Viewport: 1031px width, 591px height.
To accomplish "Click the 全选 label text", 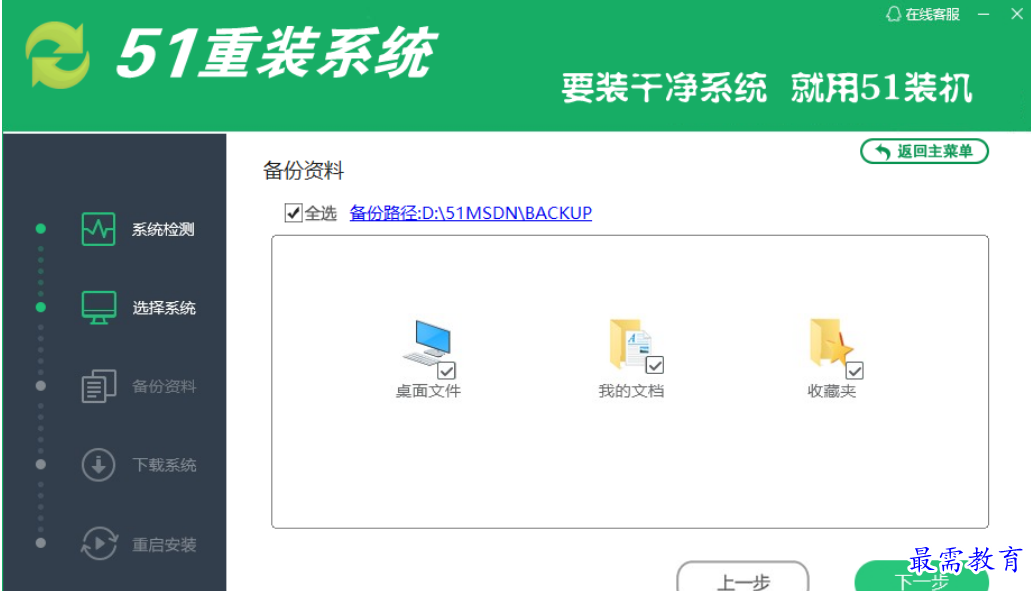I will (320, 213).
